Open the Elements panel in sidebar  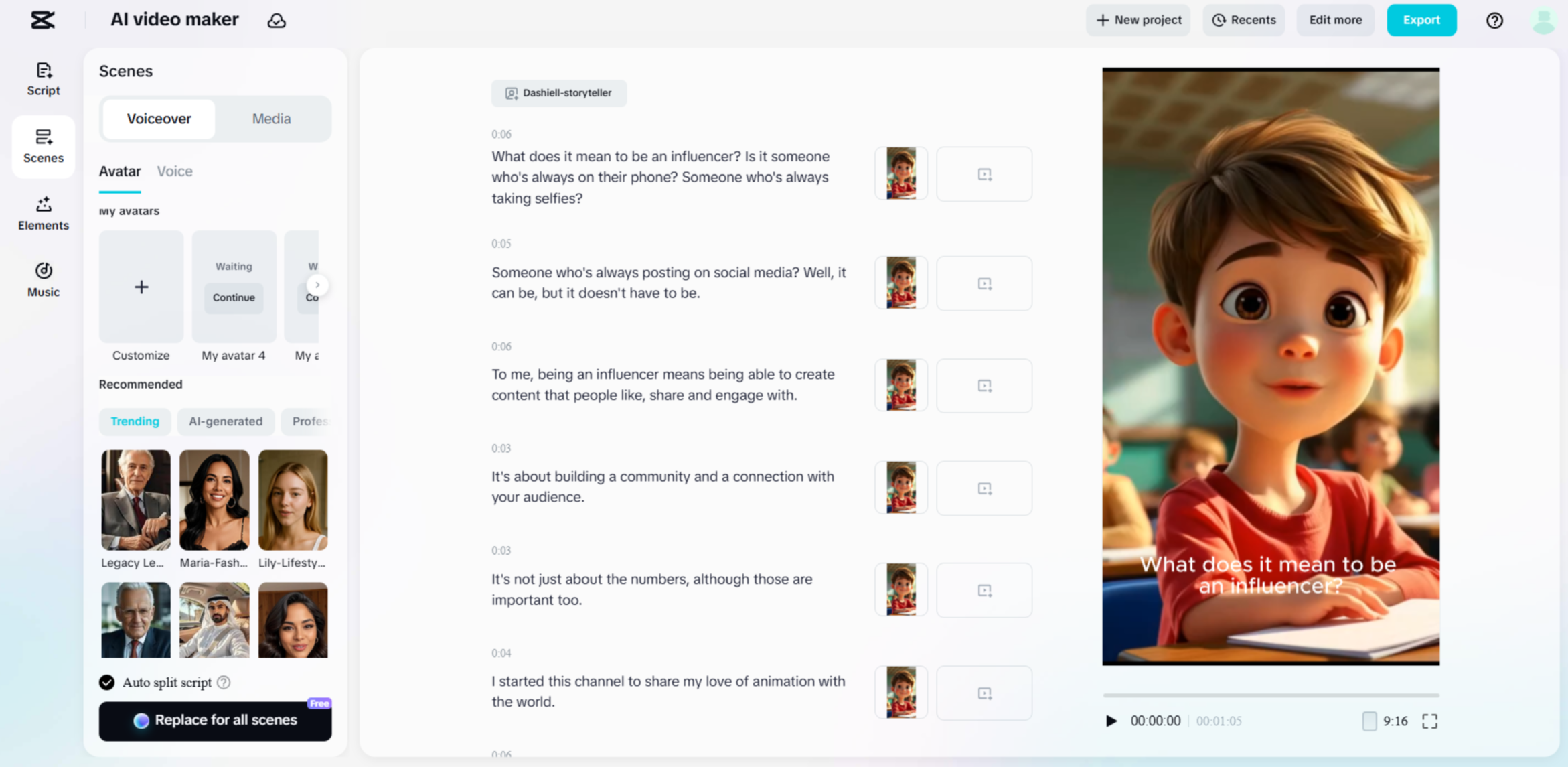click(x=44, y=213)
